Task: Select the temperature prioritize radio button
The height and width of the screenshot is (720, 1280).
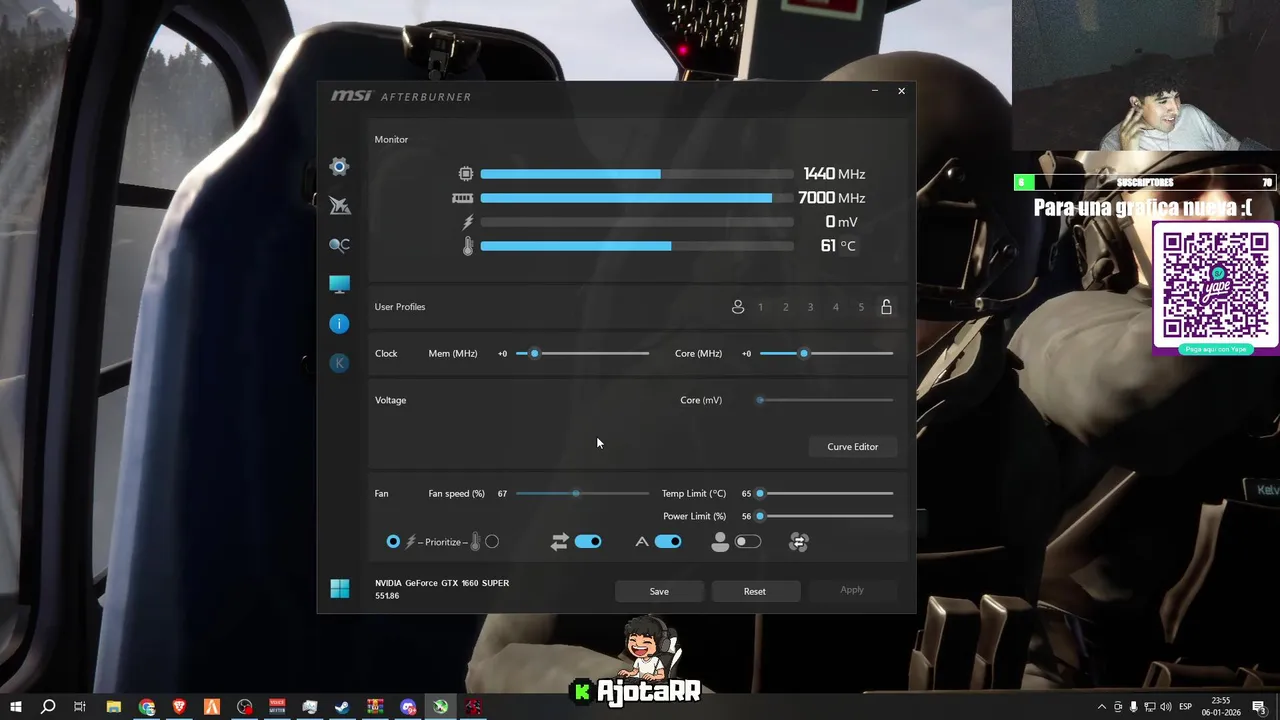Action: click(x=492, y=542)
